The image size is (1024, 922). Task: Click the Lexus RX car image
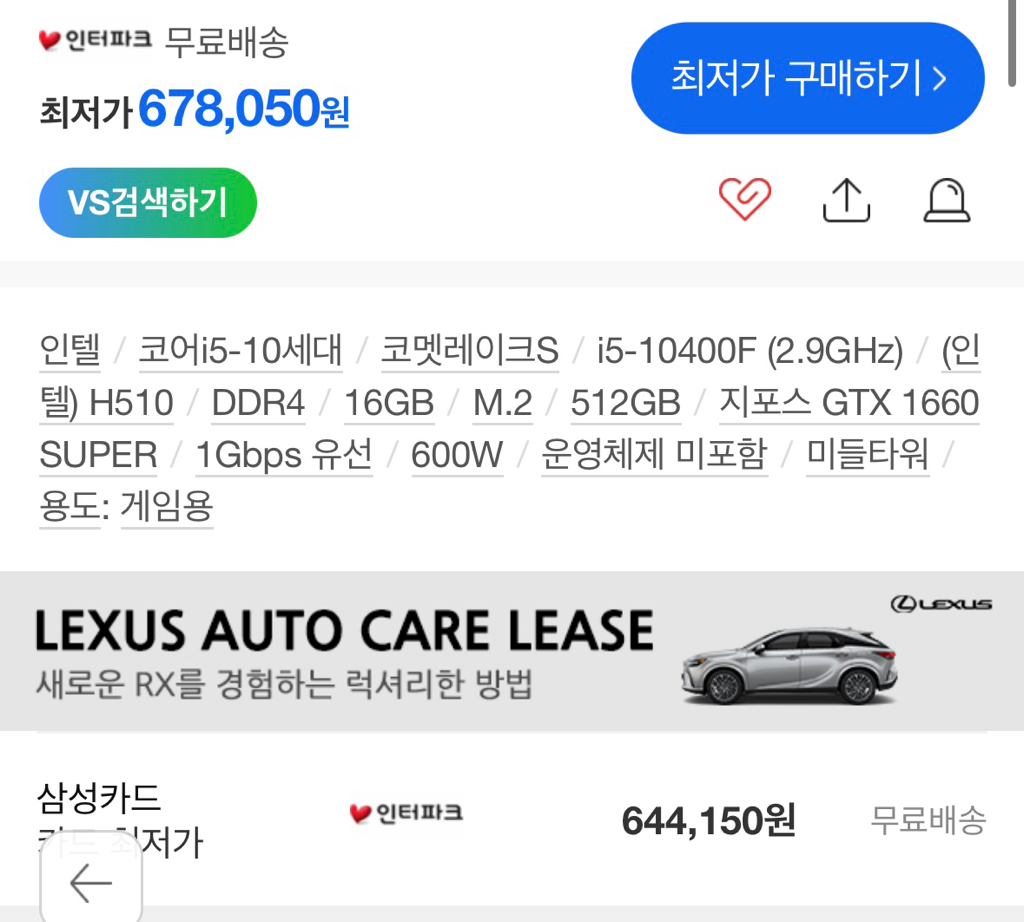tap(790, 666)
